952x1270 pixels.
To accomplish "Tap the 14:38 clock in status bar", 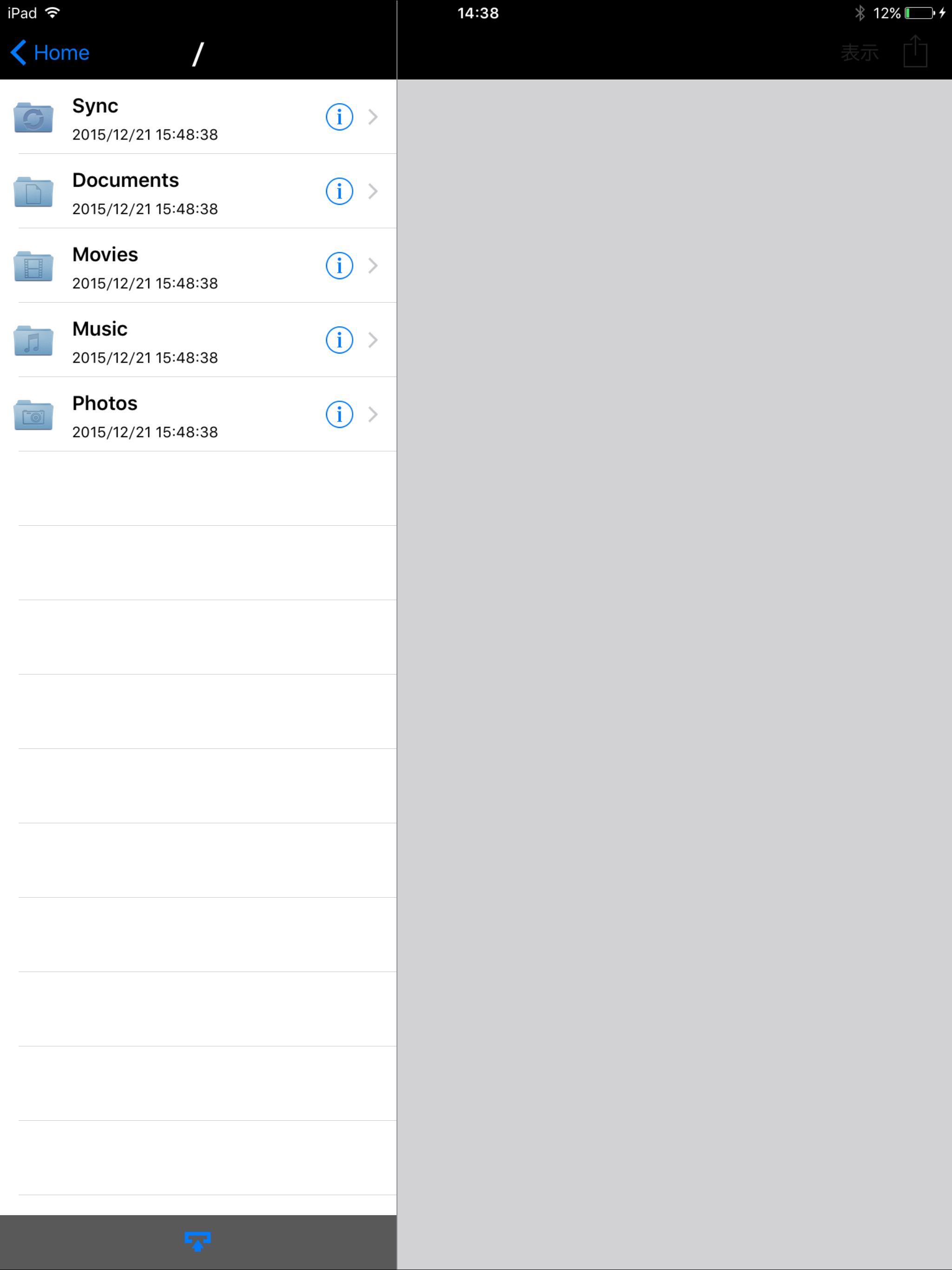I will point(478,13).
